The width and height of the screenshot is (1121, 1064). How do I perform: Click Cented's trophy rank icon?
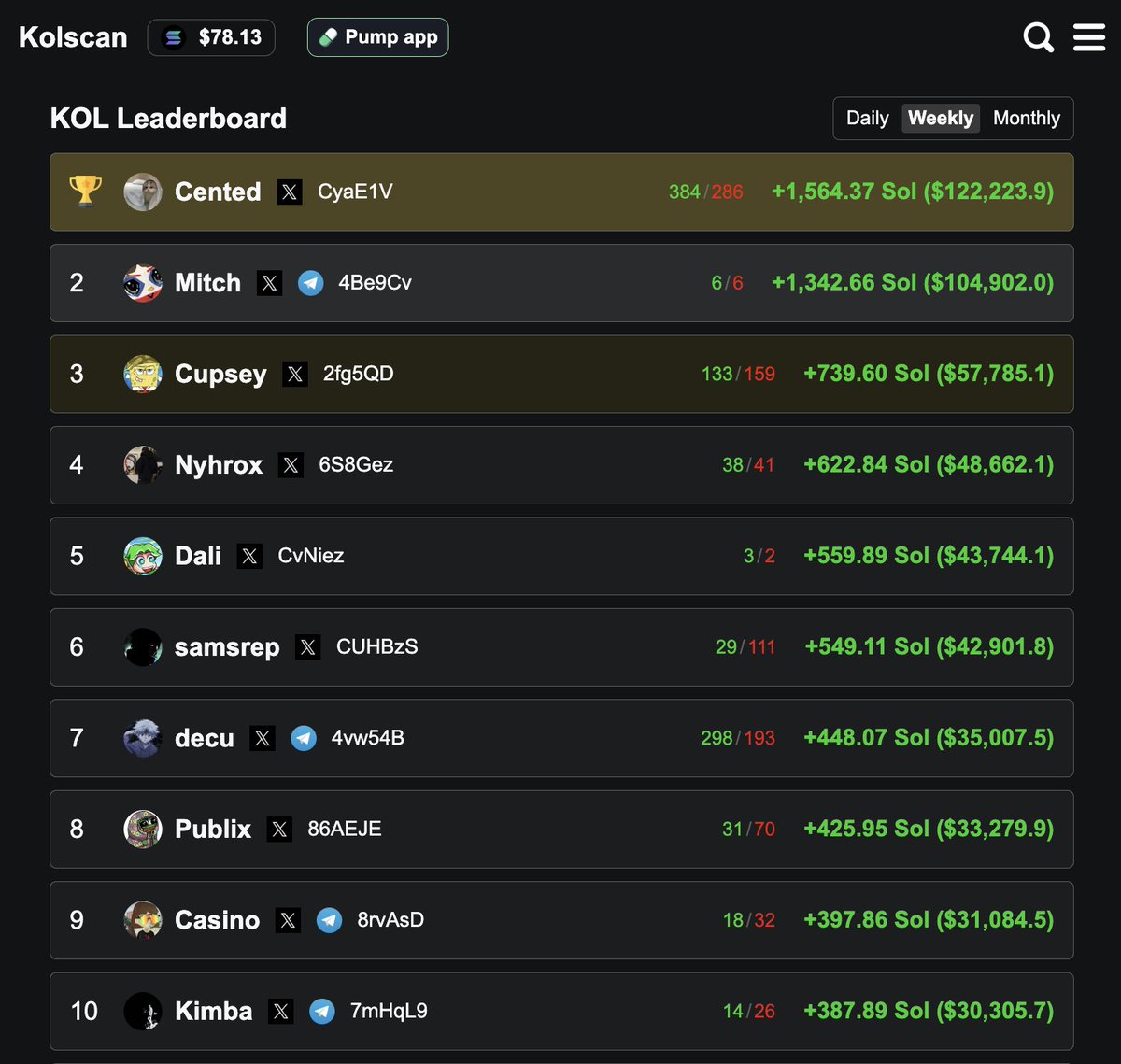pos(86,192)
